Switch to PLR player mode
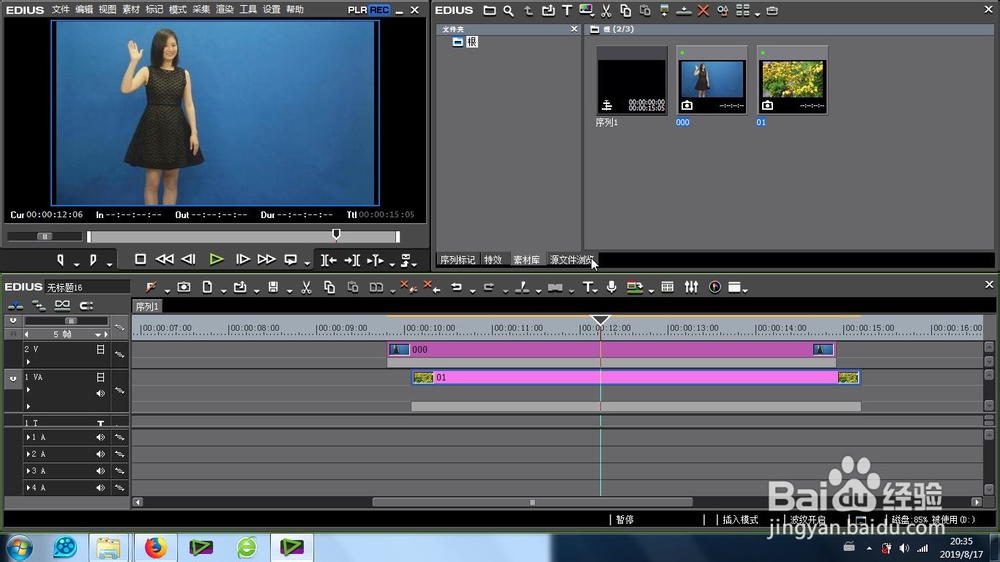Screen dimensions: 1000x562 click(357, 10)
